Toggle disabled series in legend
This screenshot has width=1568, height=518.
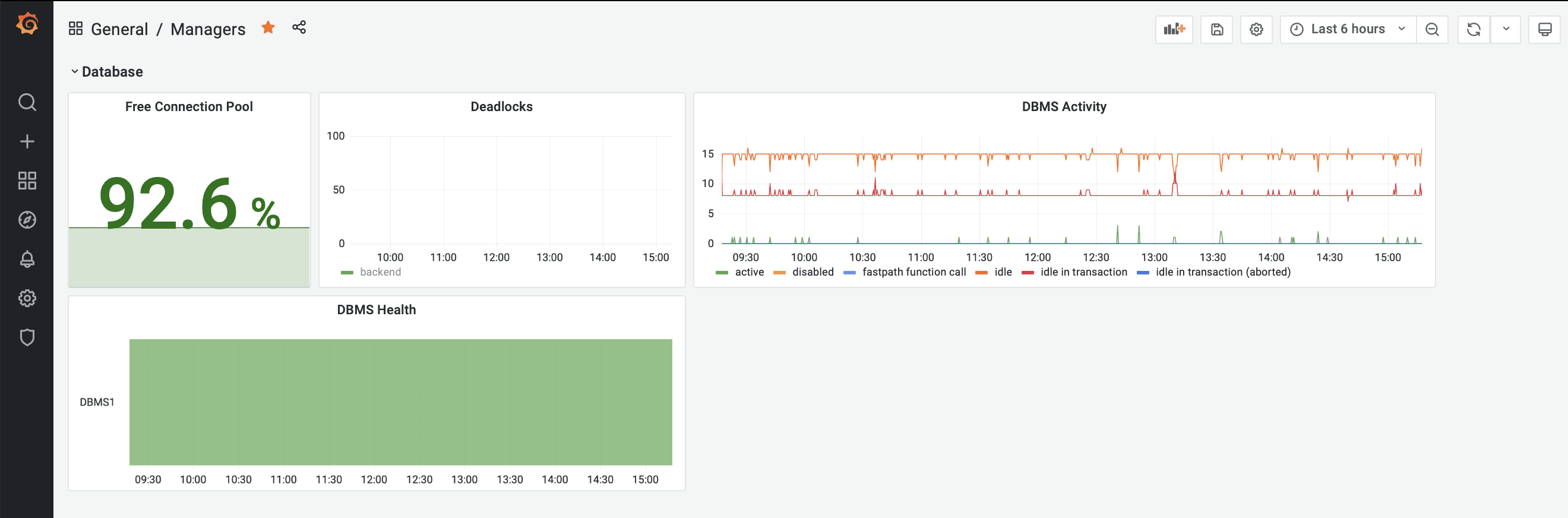point(813,272)
